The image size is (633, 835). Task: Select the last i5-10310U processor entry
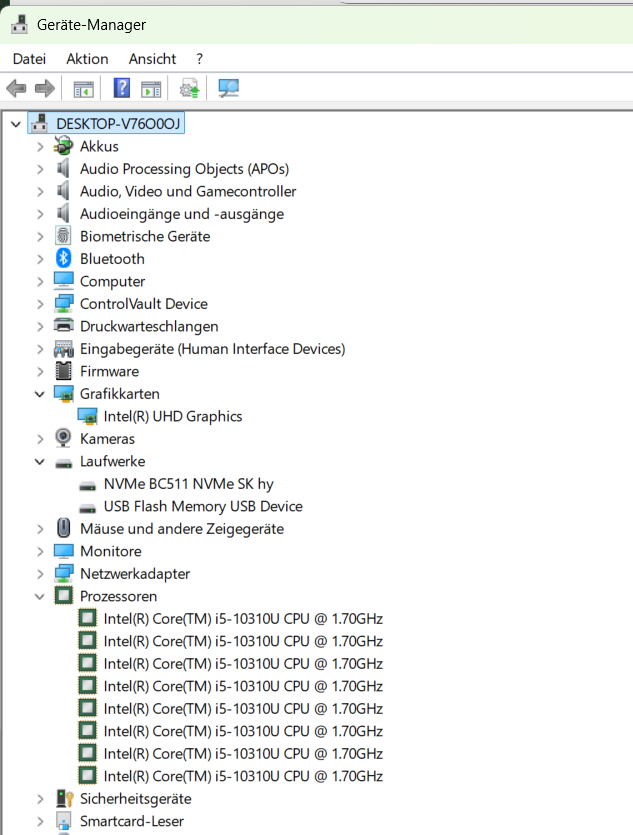coord(243,776)
